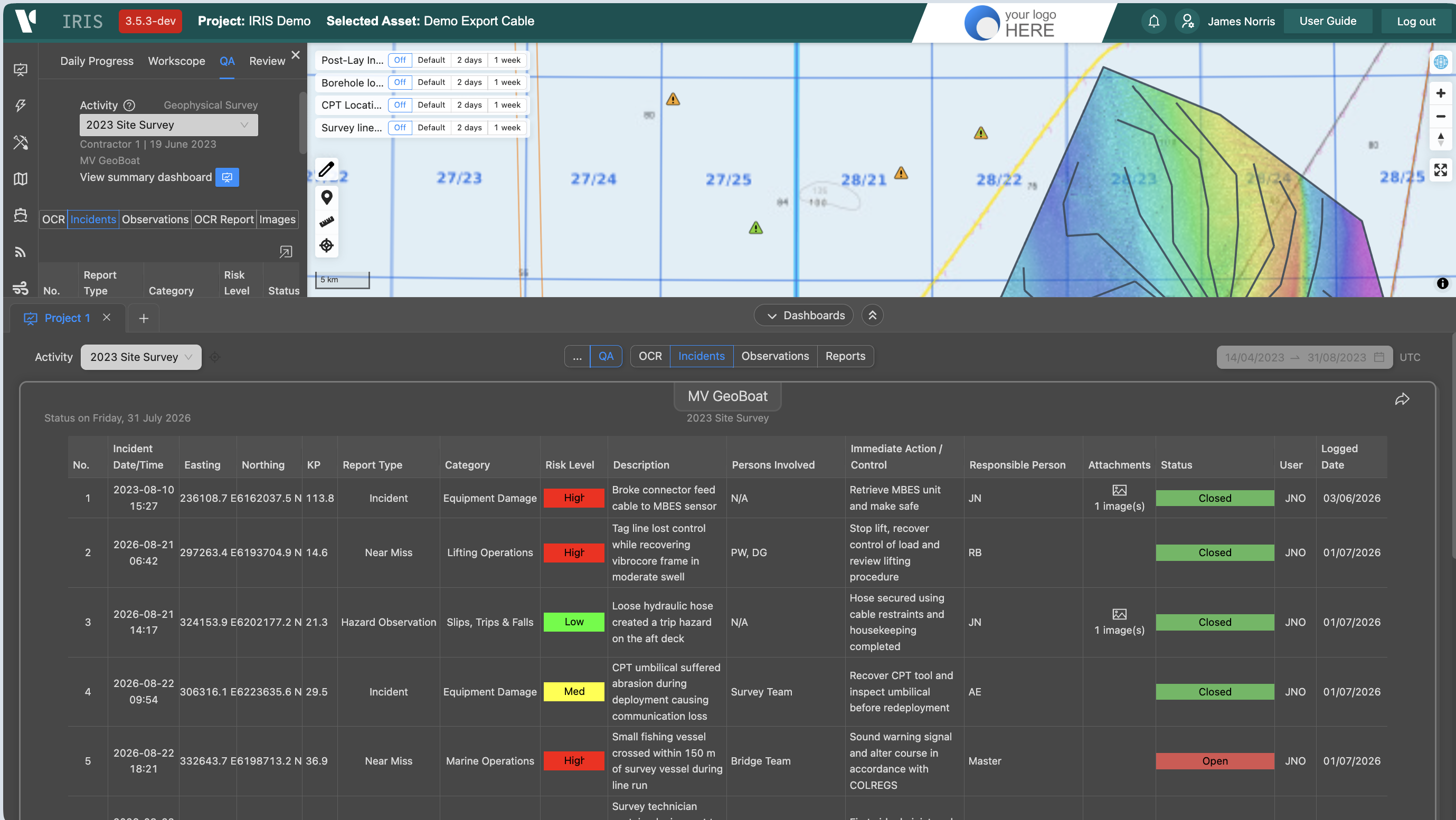Click the User Guide button
Viewport: 1456px width, 820px height.
(1327, 22)
